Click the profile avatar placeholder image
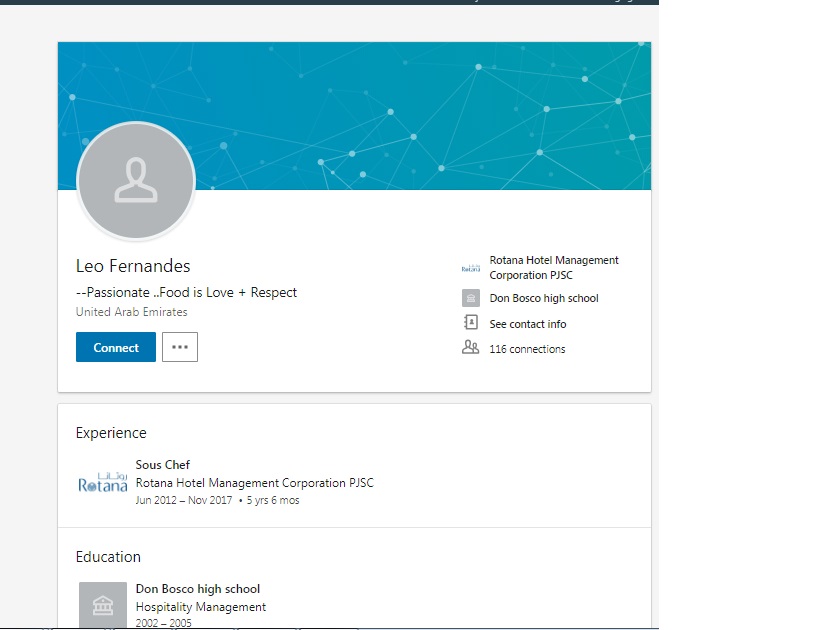This screenshot has width=819, height=630. 136,181
